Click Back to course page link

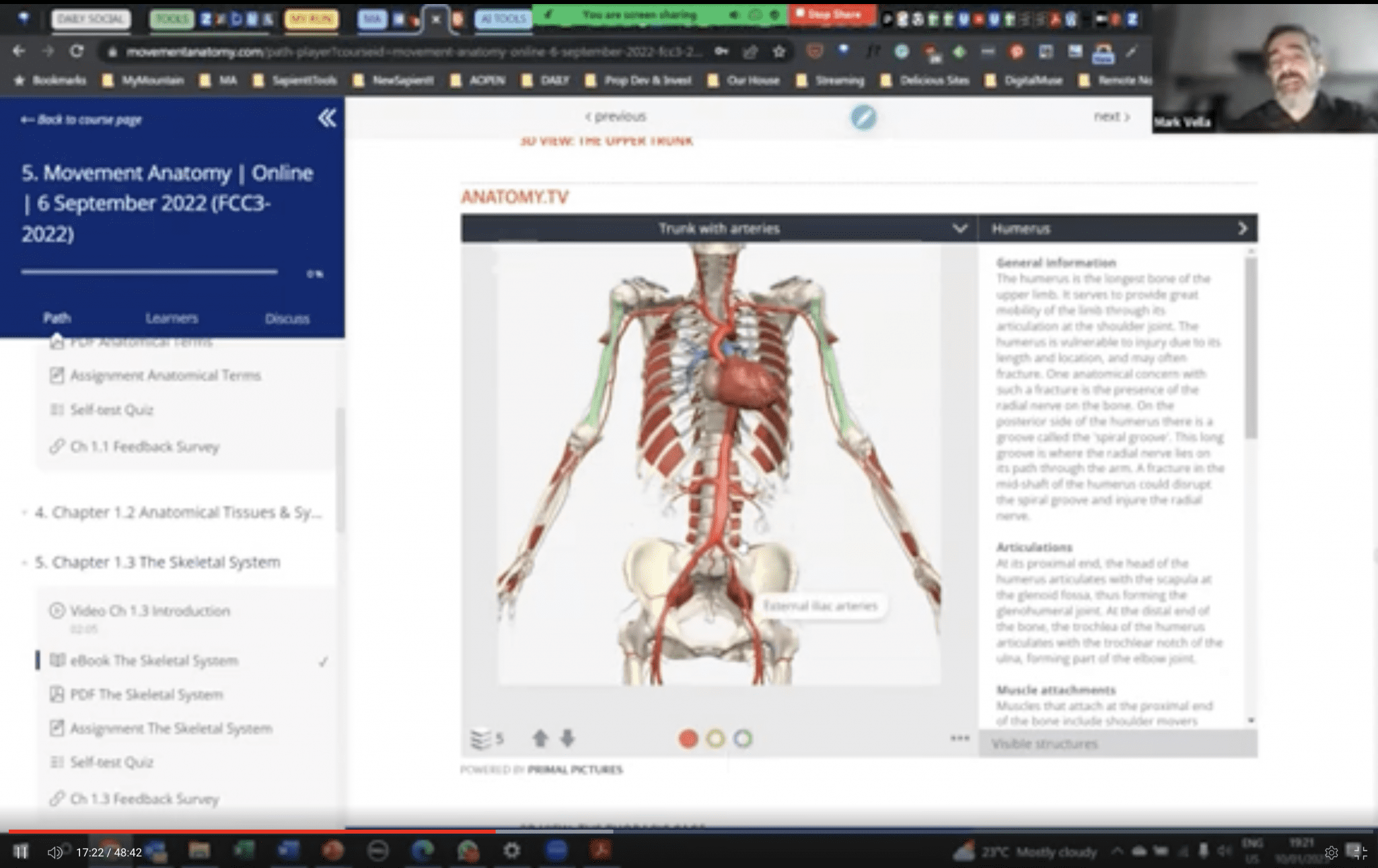point(81,120)
